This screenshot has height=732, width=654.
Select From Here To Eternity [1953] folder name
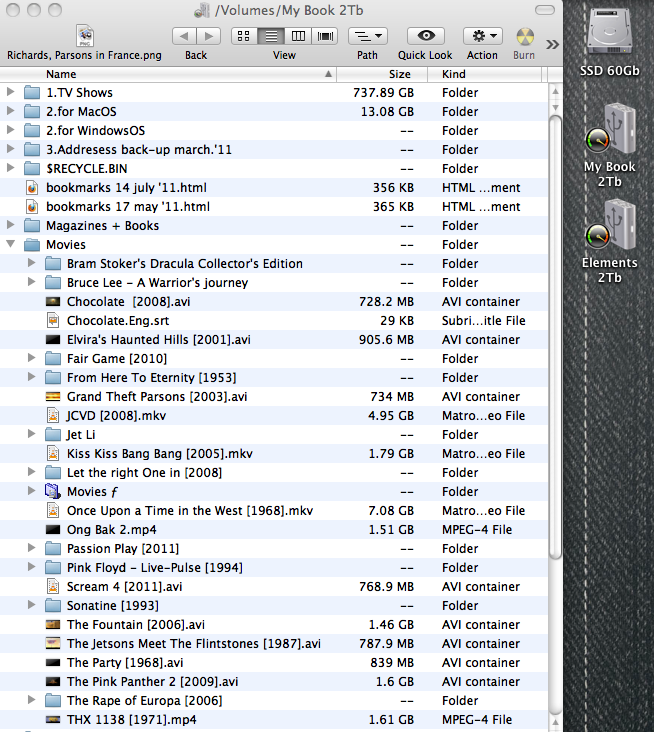point(152,378)
